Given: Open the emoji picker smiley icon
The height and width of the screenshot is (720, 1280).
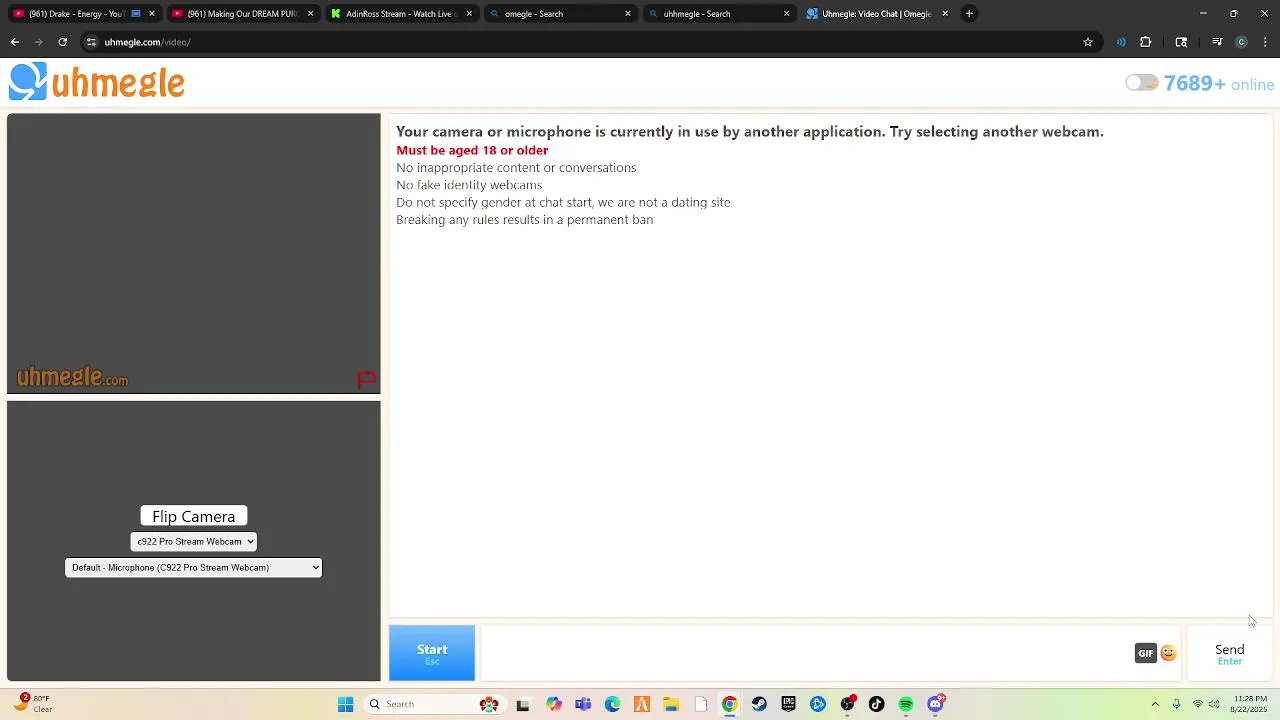Looking at the screenshot, I should pyautogui.click(x=1168, y=653).
